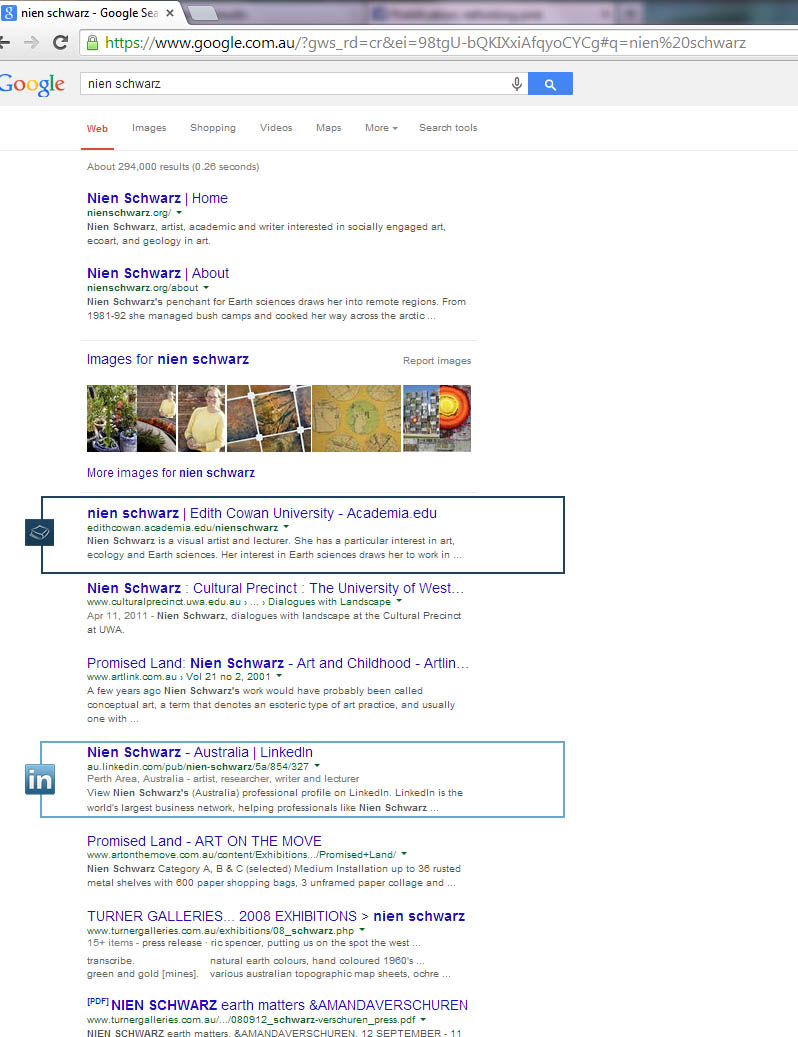The height and width of the screenshot is (1037, 798).
Task: Open dropdown arrow next to edithcowan.academia.edu URL
Action: (x=286, y=527)
